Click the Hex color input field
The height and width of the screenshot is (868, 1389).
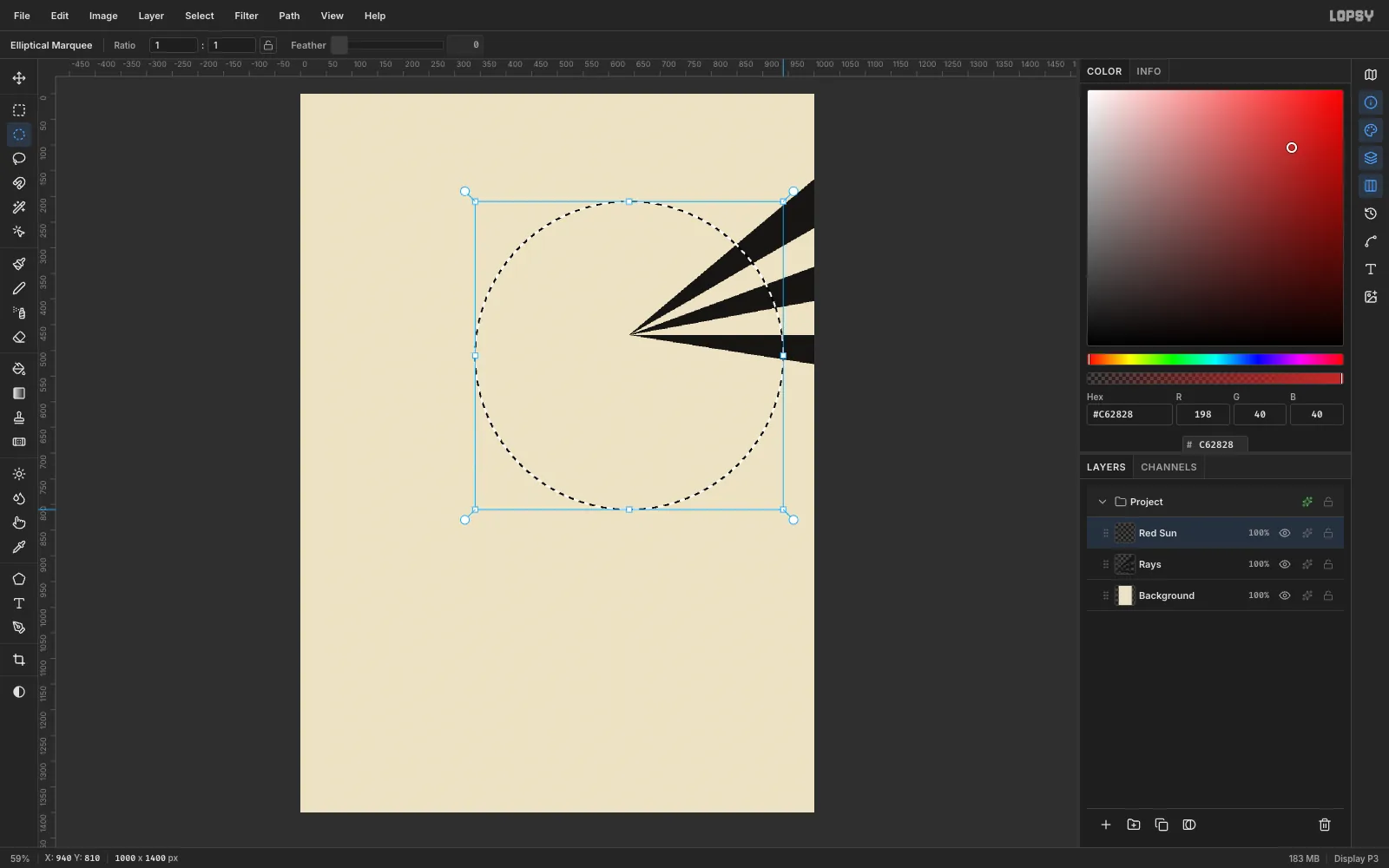pyautogui.click(x=1129, y=415)
